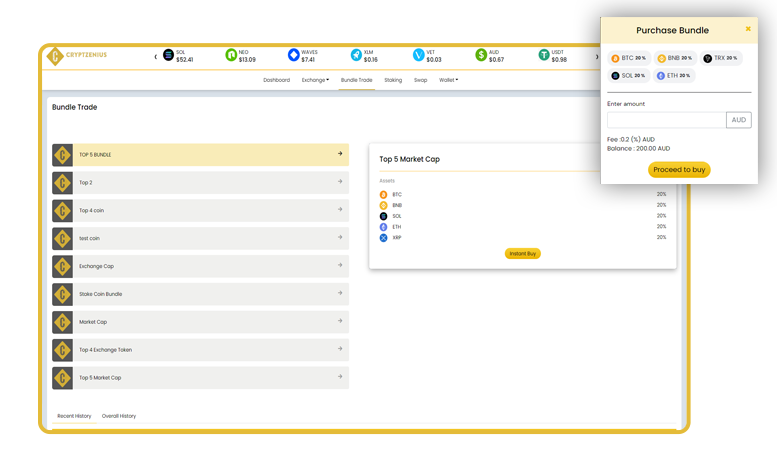The height and width of the screenshot is (465, 777).
Task: Click the NEO ticker coin icon
Action: 231,55
